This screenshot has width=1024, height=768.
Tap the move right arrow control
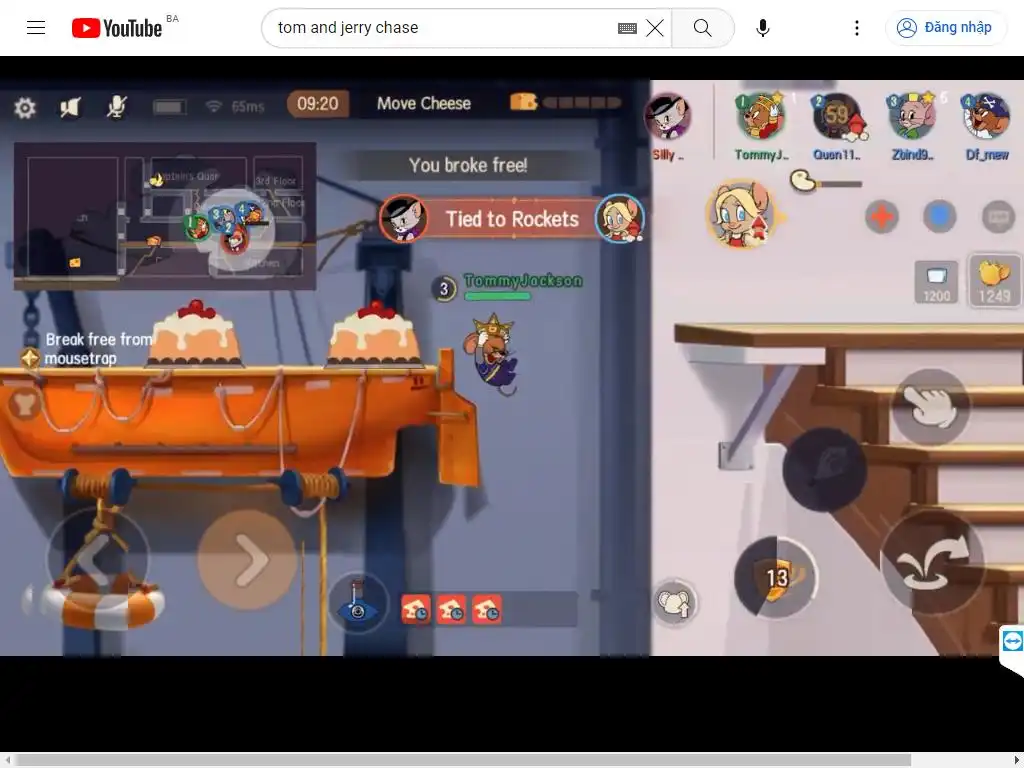(x=247, y=560)
